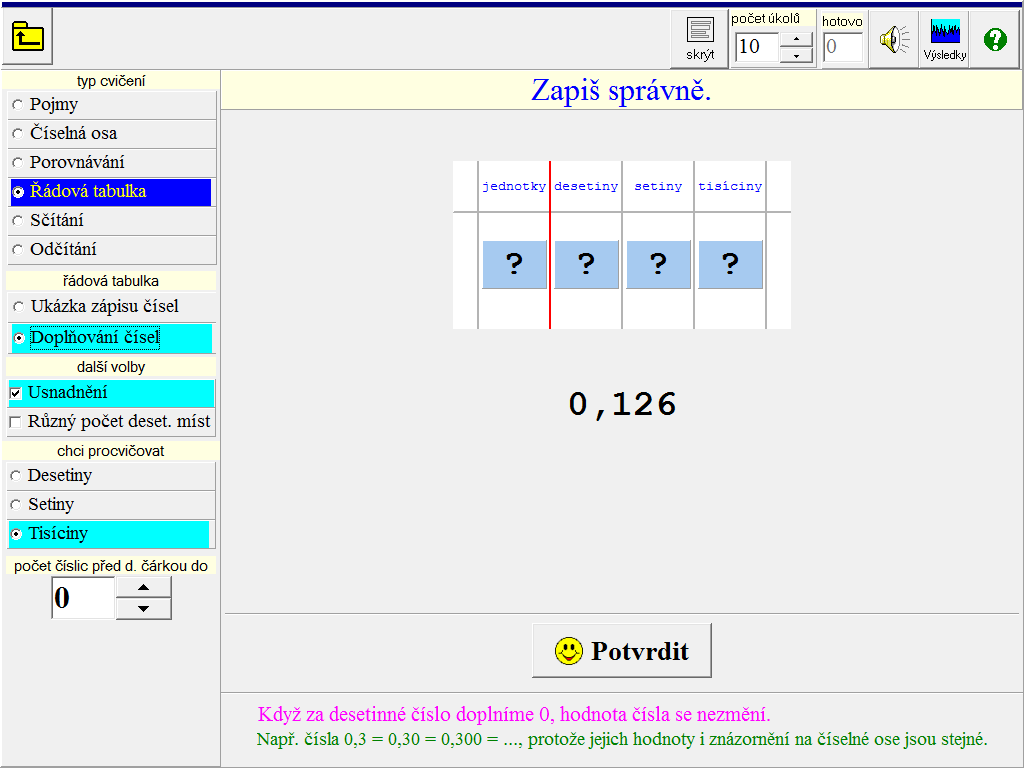This screenshot has height=768, width=1024.
Task: Select Ukázka zápisu čísel mode
Action: [112, 306]
